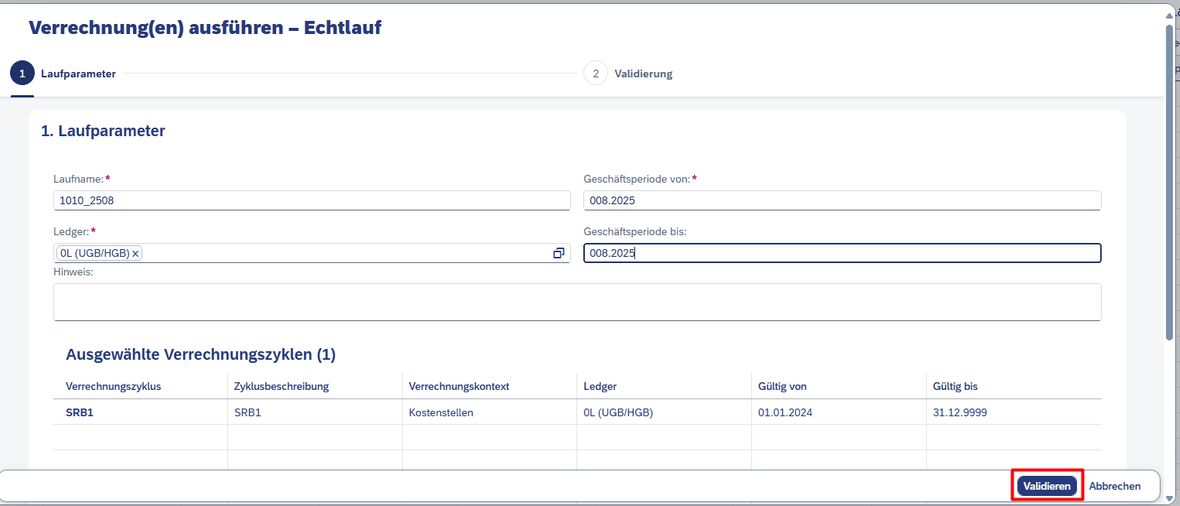Click the Geschäftsperiode bis field
Image resolution: width=1180 pixels, height=506 pixels.
click(842, 253)
